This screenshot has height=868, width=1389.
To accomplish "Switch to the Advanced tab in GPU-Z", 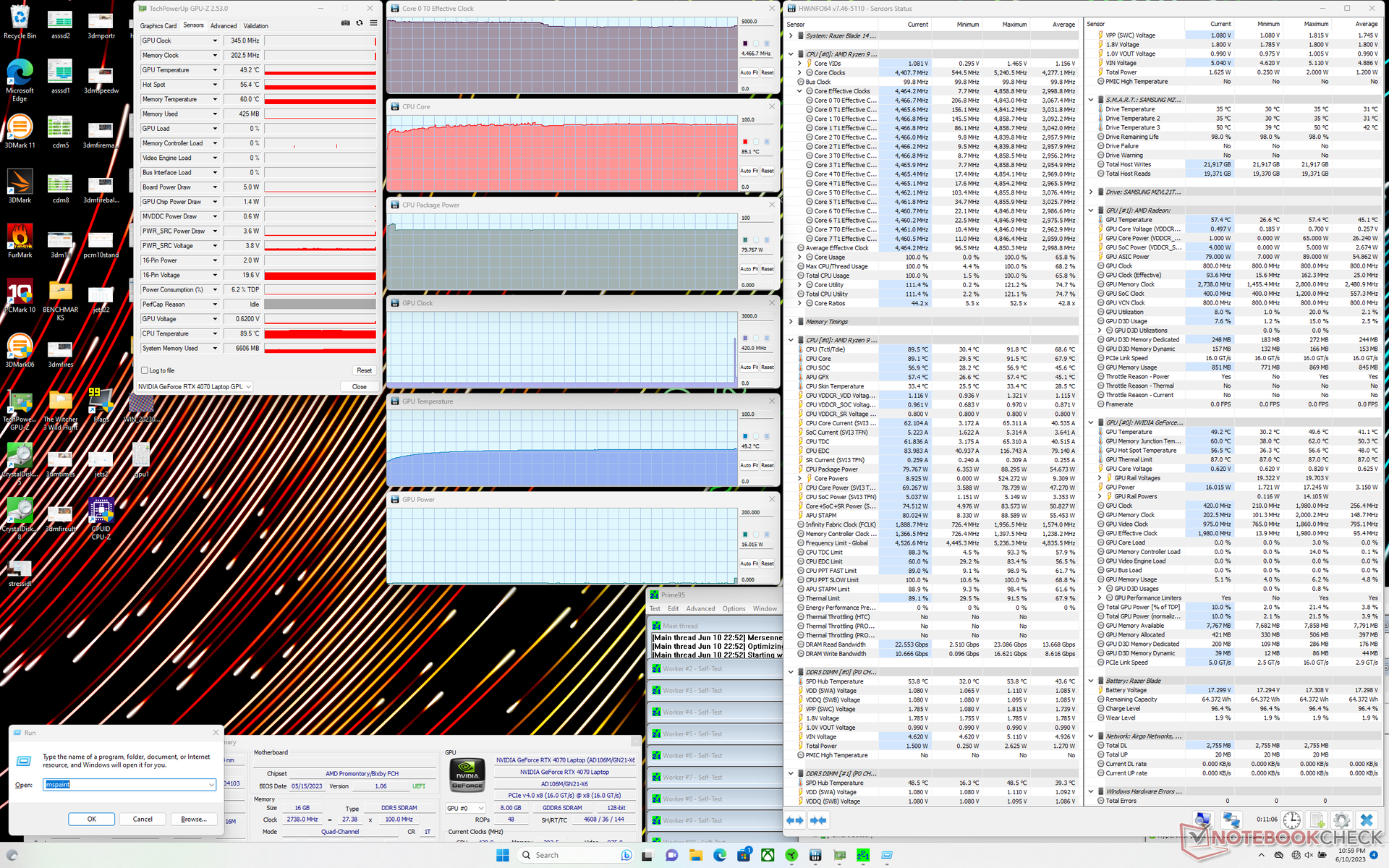I will pos(224,25).
